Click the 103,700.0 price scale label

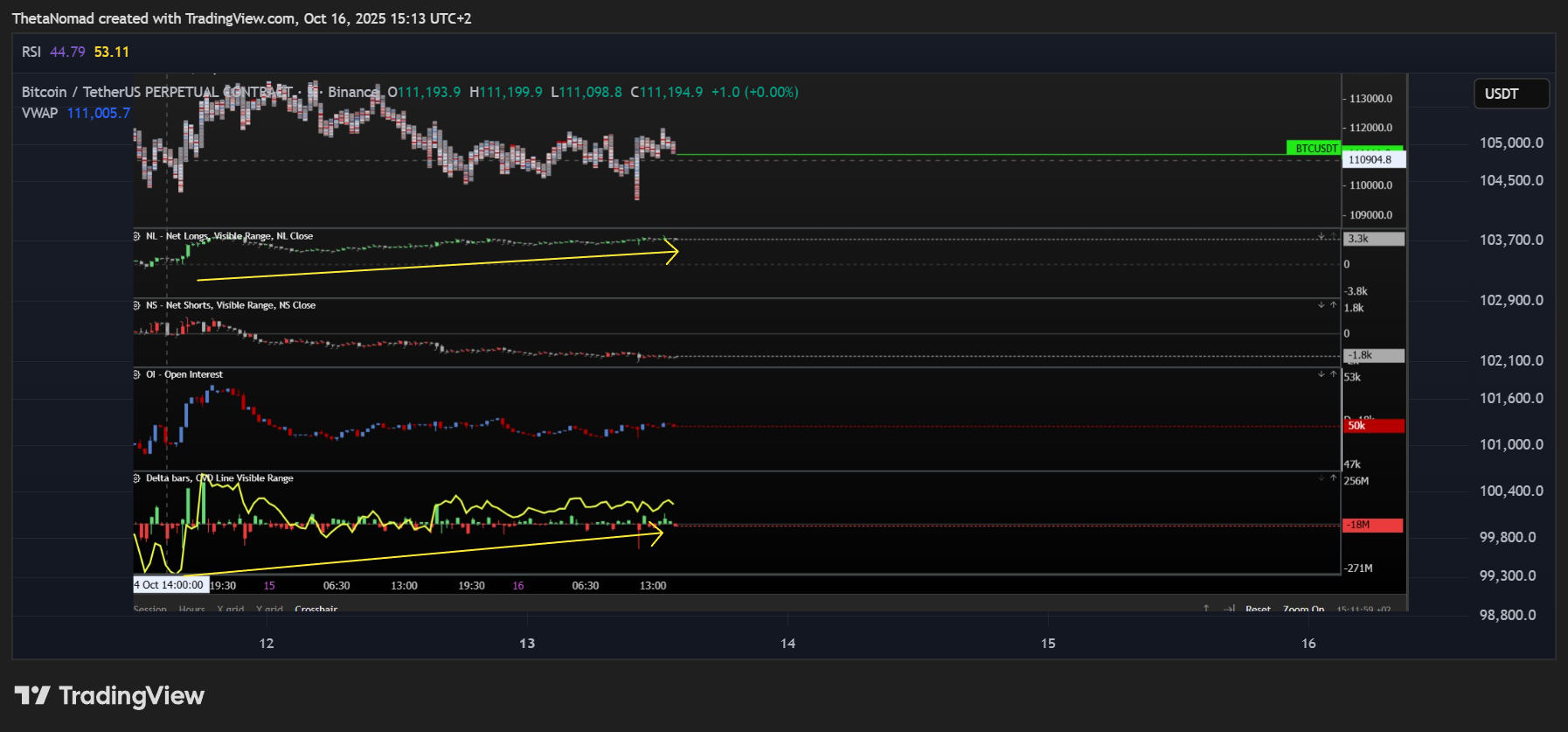[x=1511, y=240]
